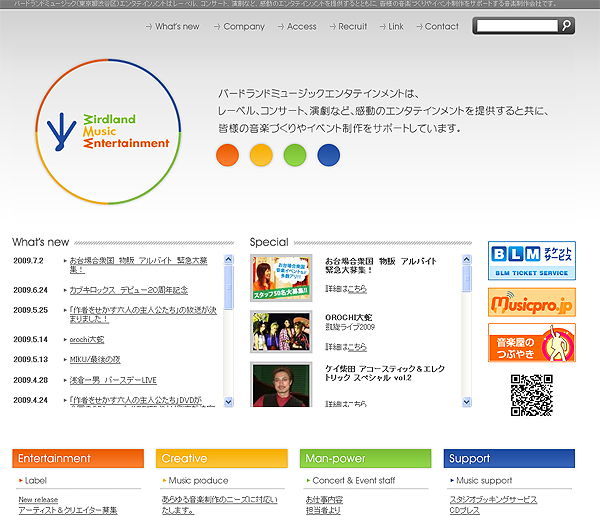
Task: Click the What's new scrollbar thumb
Action: click(228, 287)
